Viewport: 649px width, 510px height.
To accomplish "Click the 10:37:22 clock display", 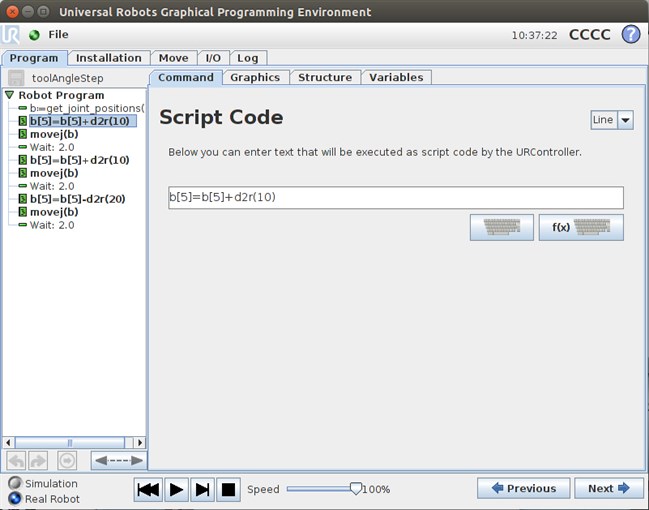I will (x=535, y=36).
